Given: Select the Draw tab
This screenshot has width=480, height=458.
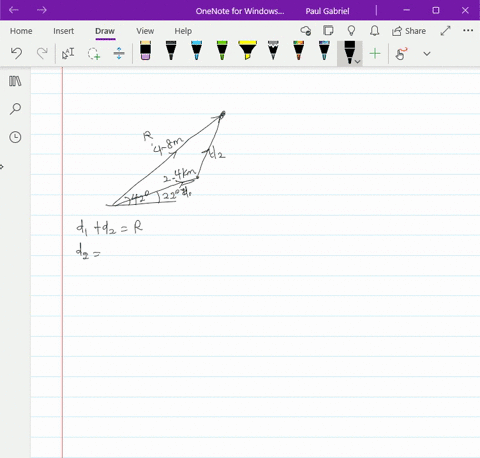Looking at the screenshot, I should (x=105, y=31).
